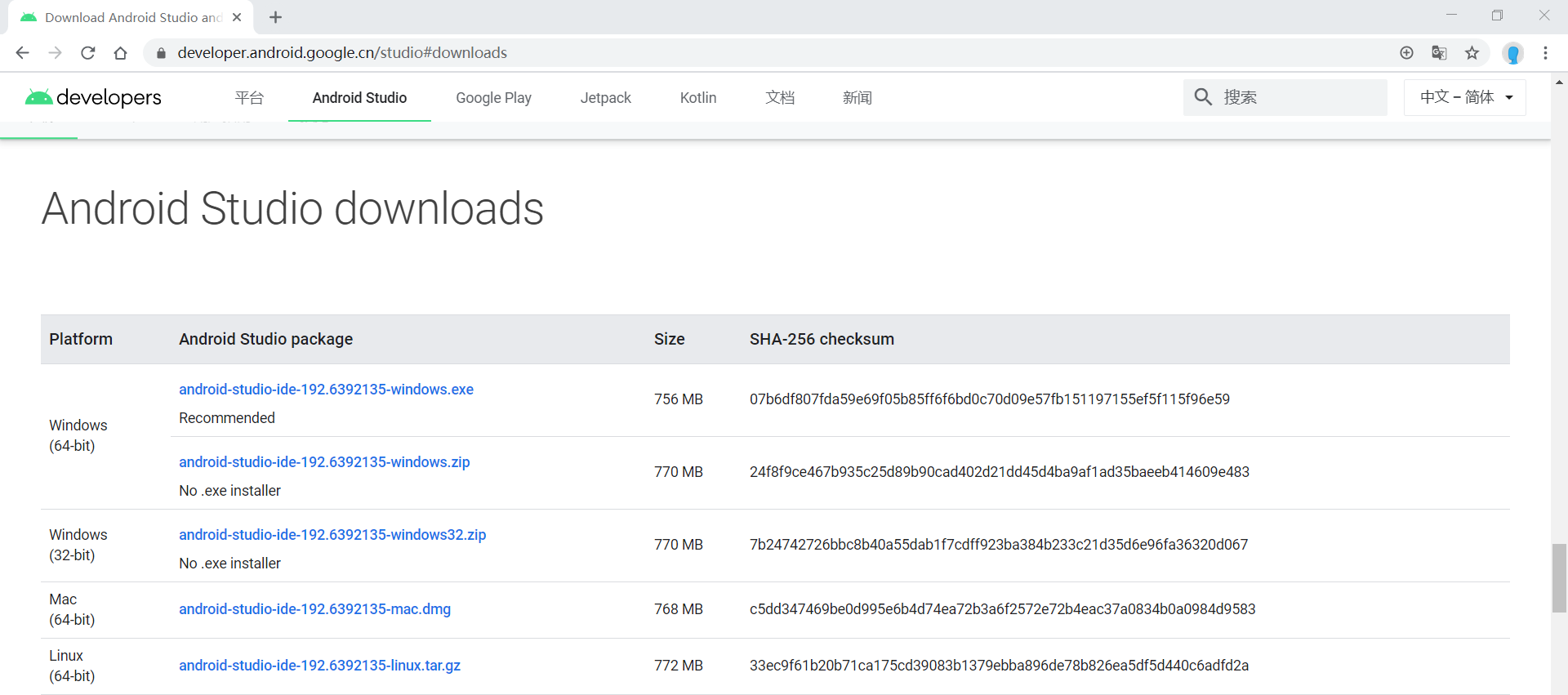Viewport: 1568px width, 695px height.
Task: Open the Kotlin nav tab
Action: coord(698,98)
